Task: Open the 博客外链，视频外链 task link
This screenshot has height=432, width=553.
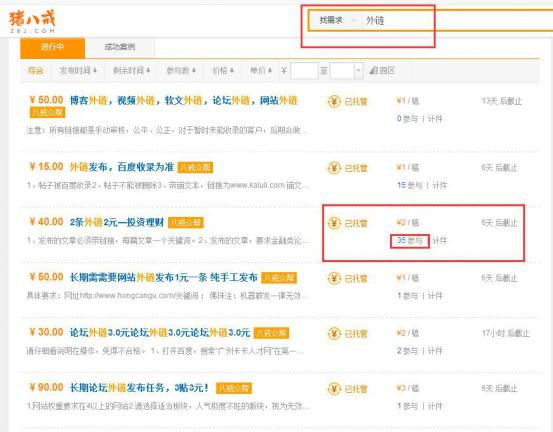Action: (x=183, y=101)
